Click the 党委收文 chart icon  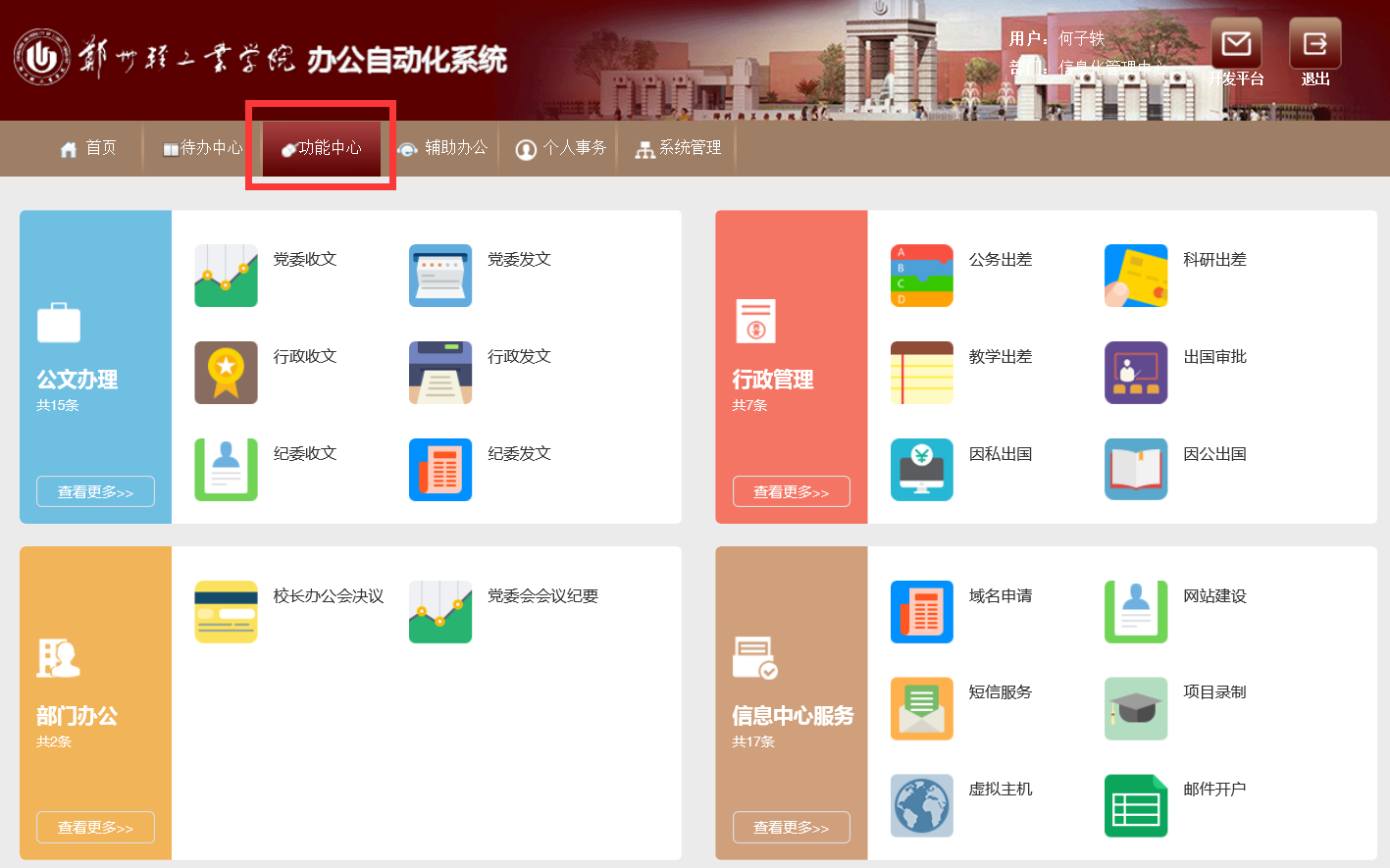click(226, 276)
